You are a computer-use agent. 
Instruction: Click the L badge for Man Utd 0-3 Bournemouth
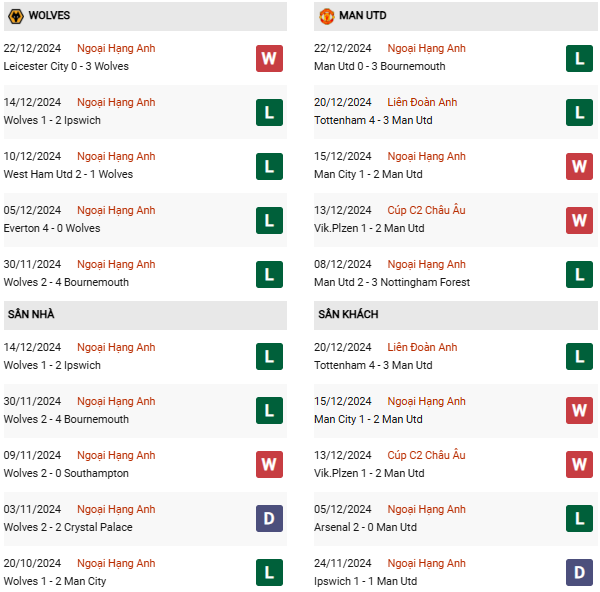tap(579, 59)
